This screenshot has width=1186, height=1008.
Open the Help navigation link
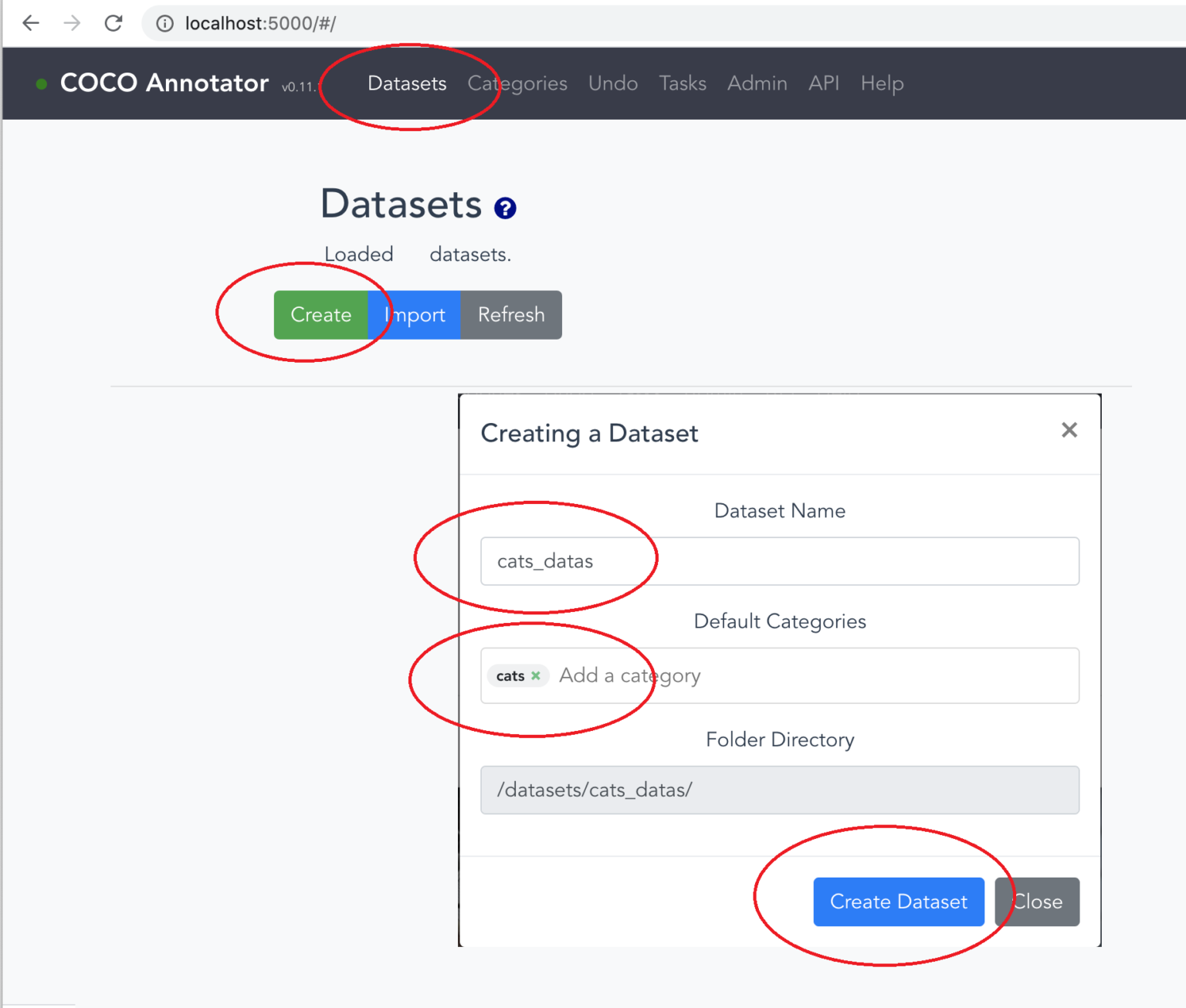click(x=882, y=83)
